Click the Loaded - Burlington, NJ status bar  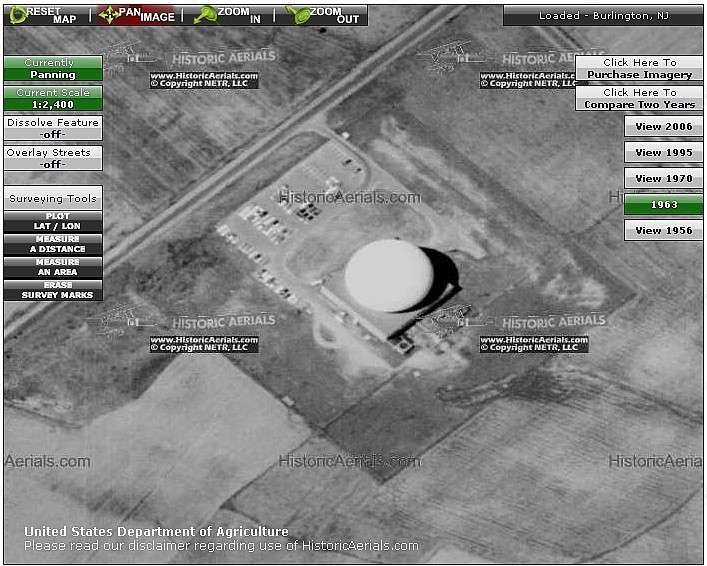pyautogui.click(x=603, y=16)
